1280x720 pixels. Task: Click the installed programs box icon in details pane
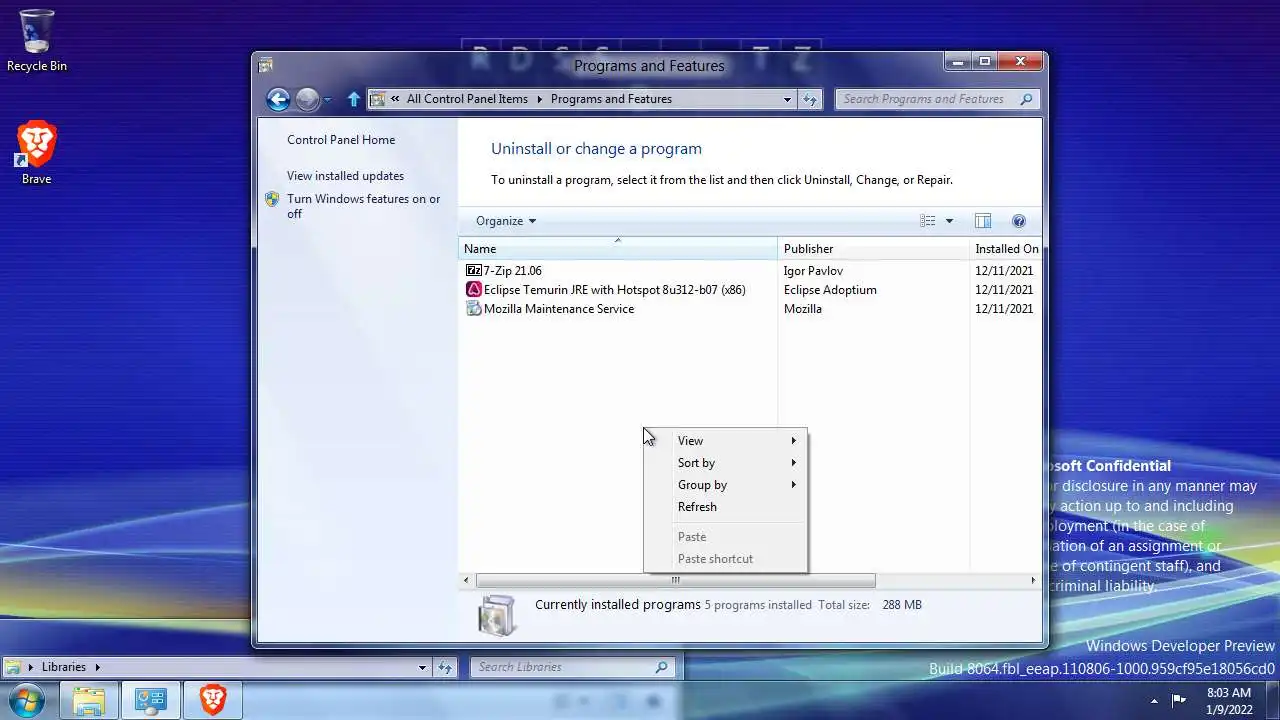(497, 614)
